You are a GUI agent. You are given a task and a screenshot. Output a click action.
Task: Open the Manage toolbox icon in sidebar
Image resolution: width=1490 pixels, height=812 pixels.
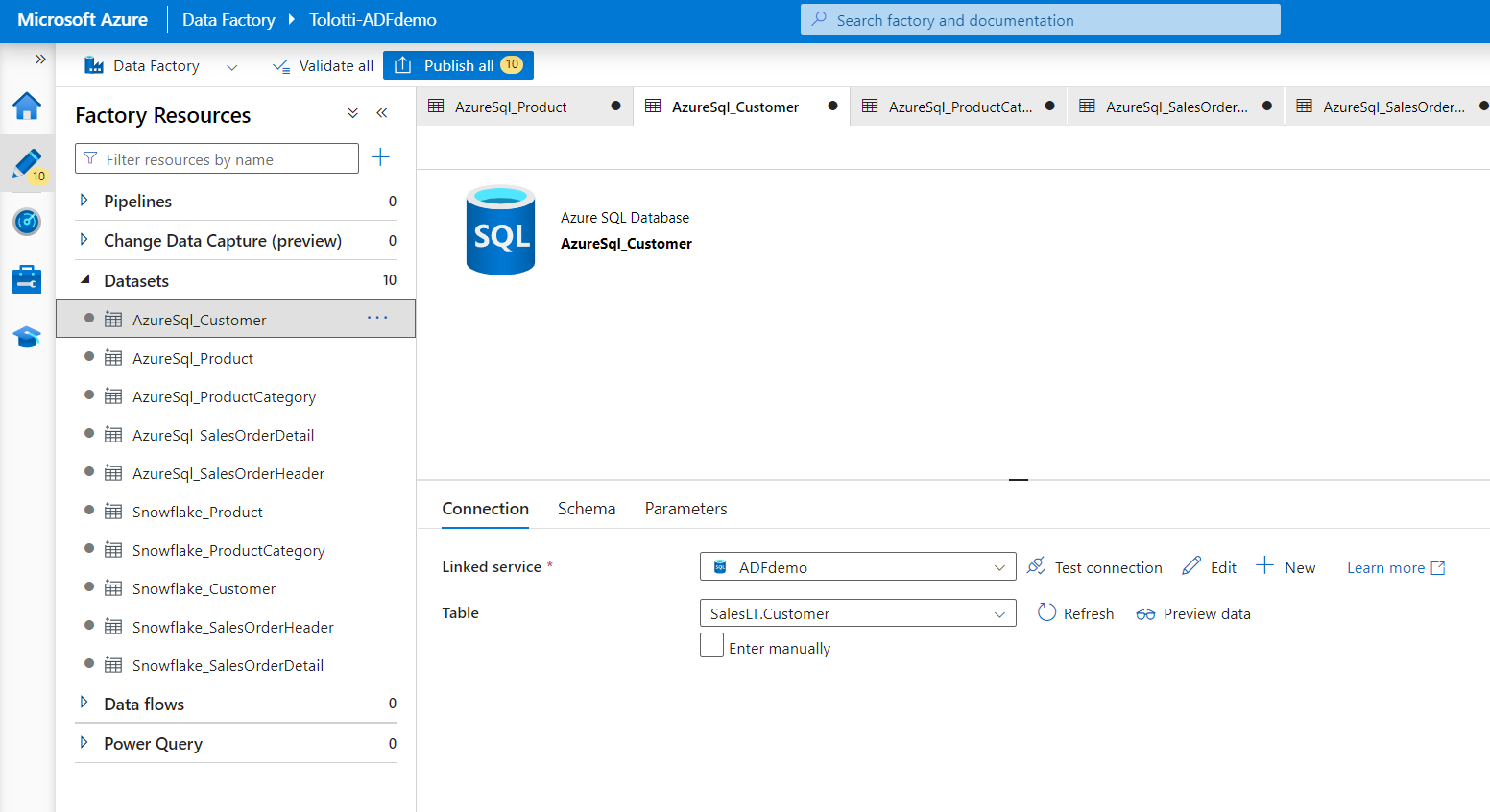(x=27, y=279)
